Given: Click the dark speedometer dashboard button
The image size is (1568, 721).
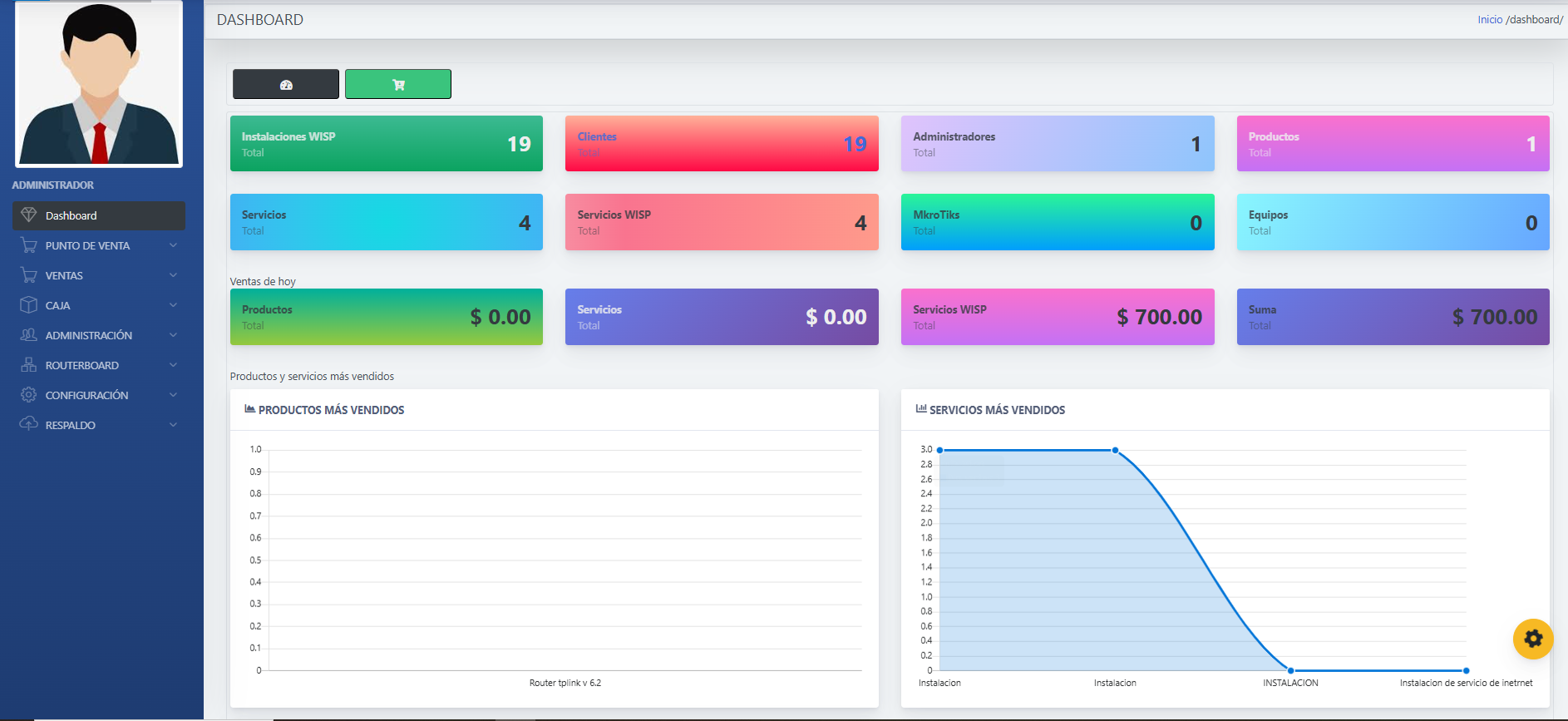Looking at the screenshot, I should [x=286, y=84].
